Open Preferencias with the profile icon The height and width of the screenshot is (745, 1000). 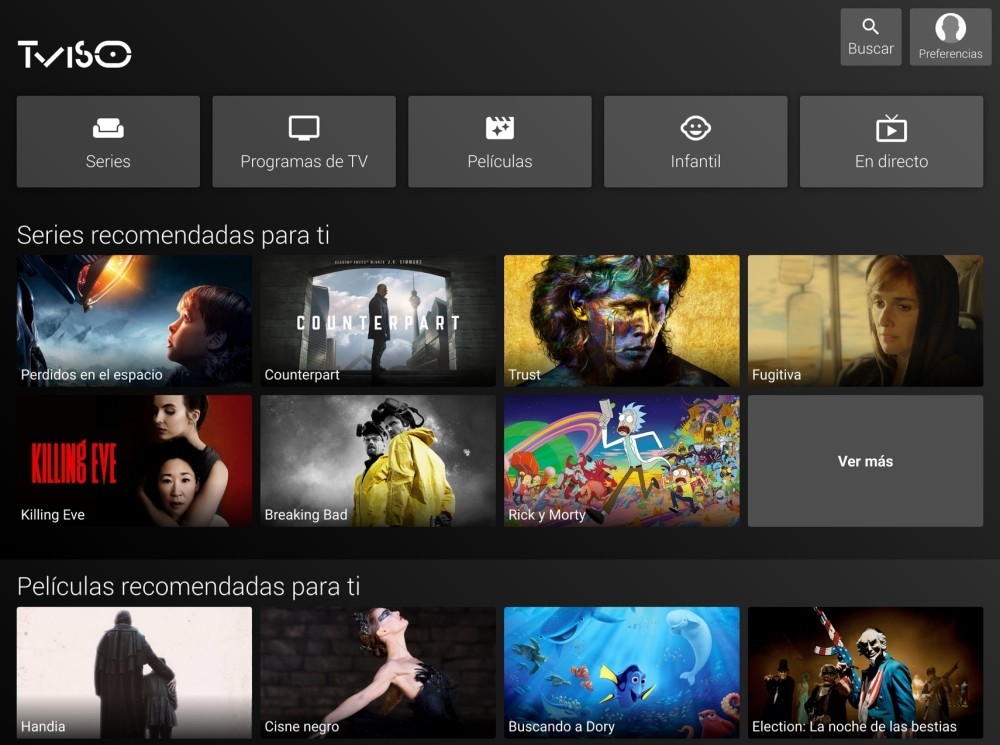click(950, 28)
